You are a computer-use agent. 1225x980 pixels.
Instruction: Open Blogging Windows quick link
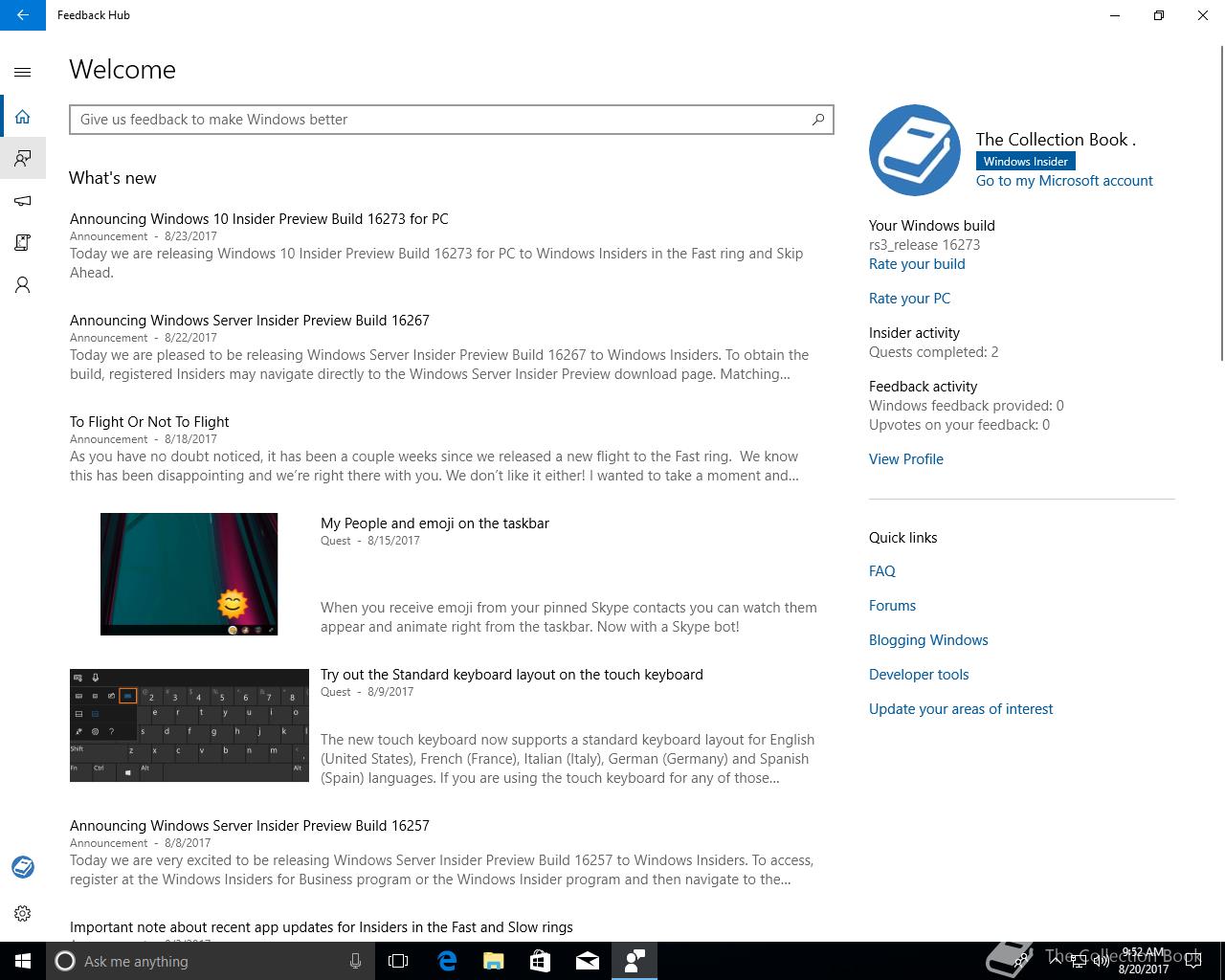pyautogui.click(x=928, y=640)
